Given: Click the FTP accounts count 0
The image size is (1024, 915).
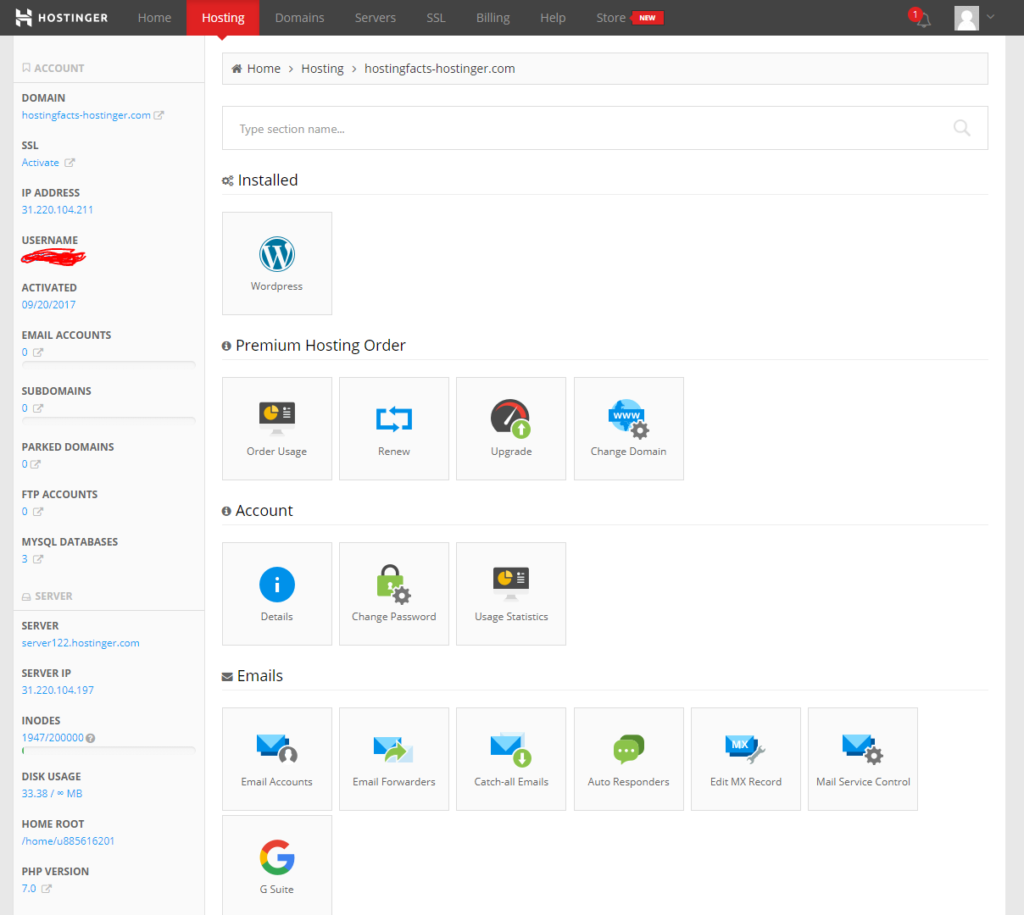Looking at the screenshot, I should pos(25,511).
